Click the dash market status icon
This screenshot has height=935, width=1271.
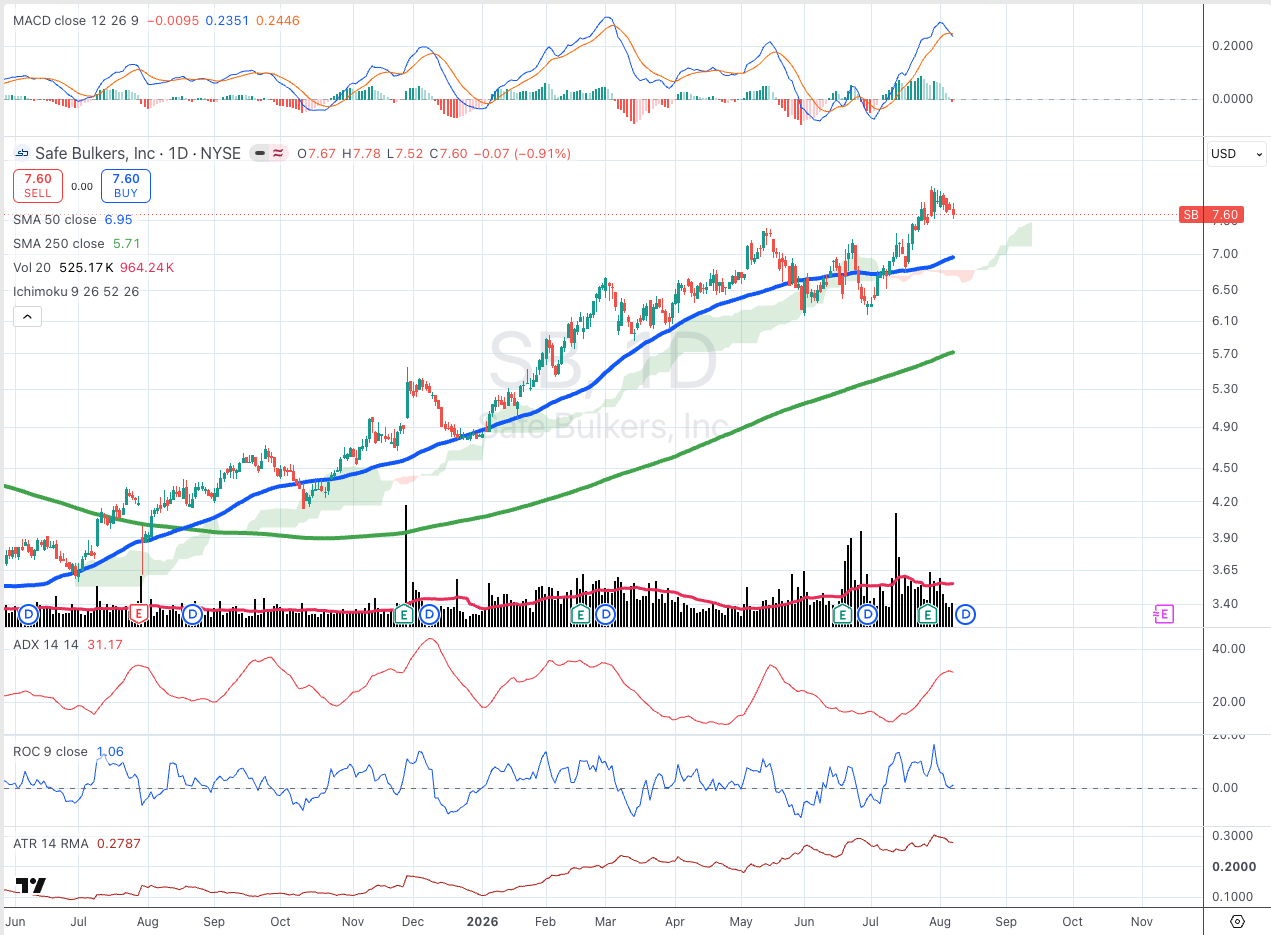tap(260, 153)
